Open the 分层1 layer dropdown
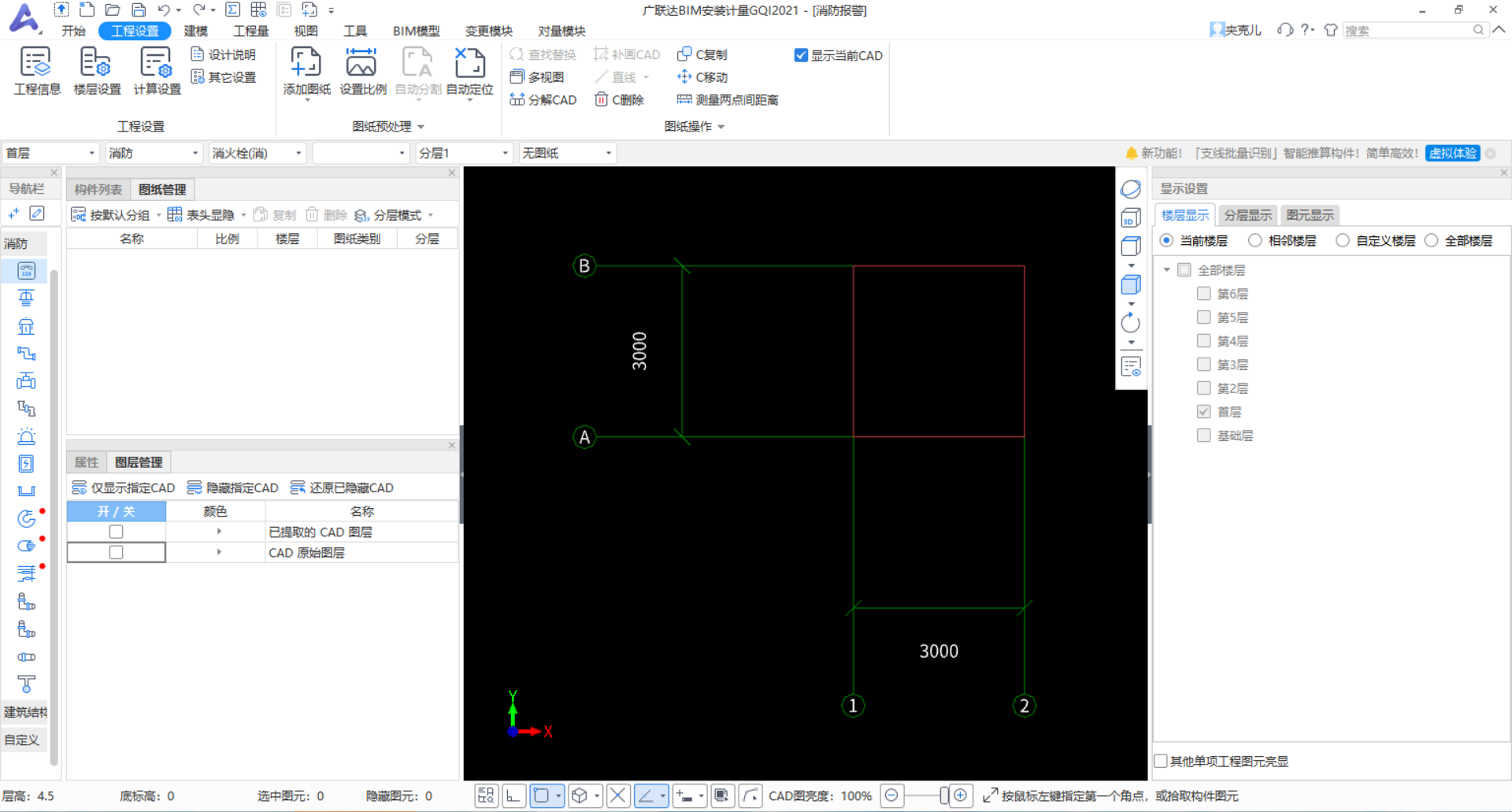This screenshot has height=812, width=1512. tap(464, 153)
